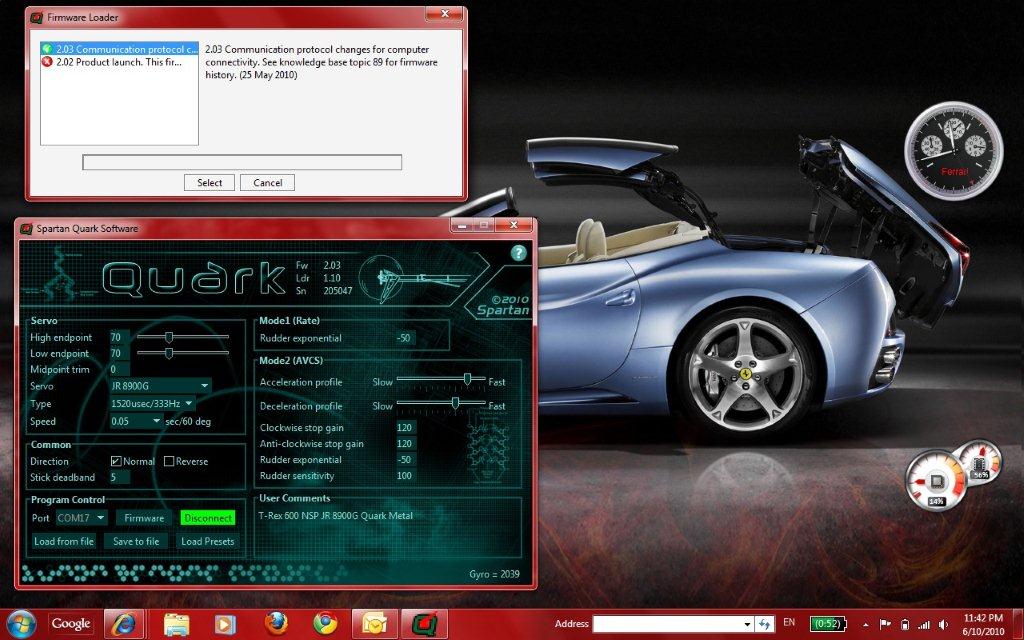Open the taskbar Address dropdown arrow
Image resolution: width=1024 pixels, height=640 pixels.
[x=748, y=624]
